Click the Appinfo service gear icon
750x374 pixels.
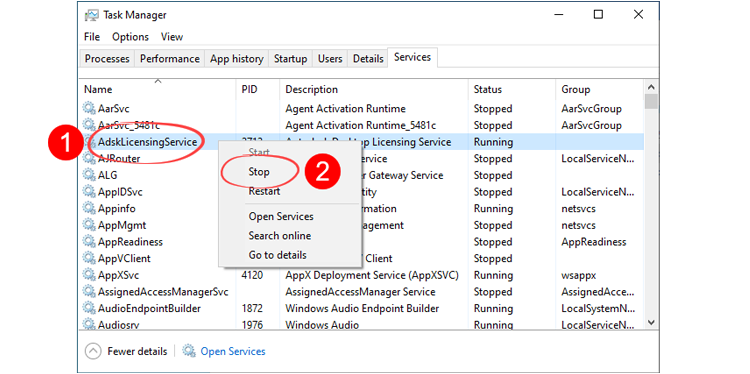point(89,209)
